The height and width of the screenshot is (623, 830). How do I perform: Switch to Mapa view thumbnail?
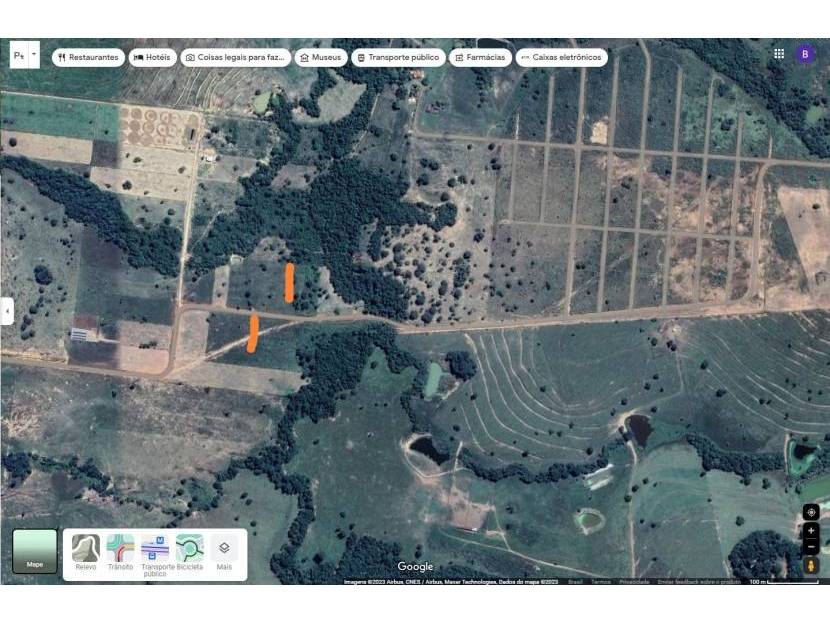pos(35,551)
